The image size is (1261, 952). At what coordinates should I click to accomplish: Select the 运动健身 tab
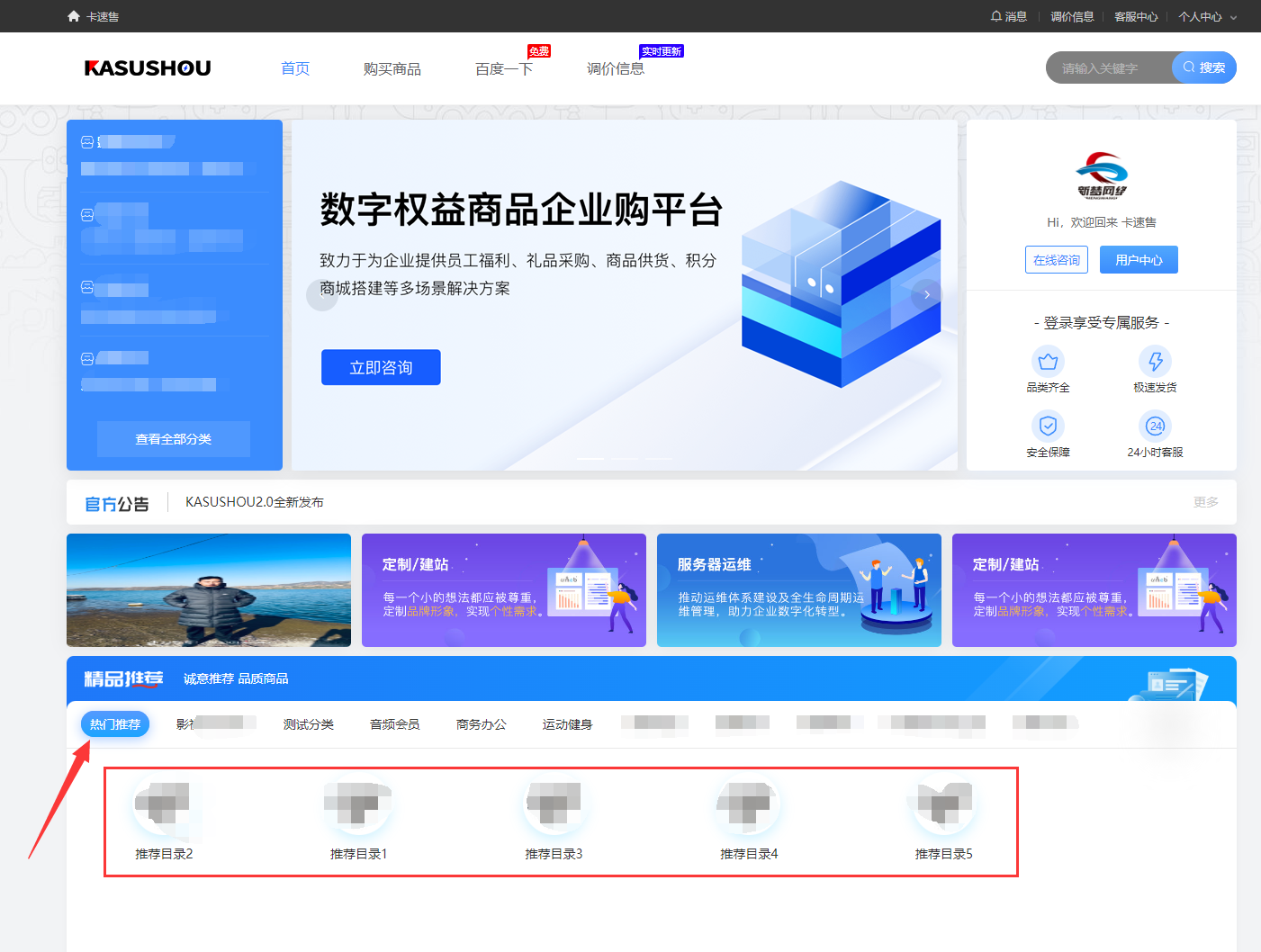[x=568, y=724]
